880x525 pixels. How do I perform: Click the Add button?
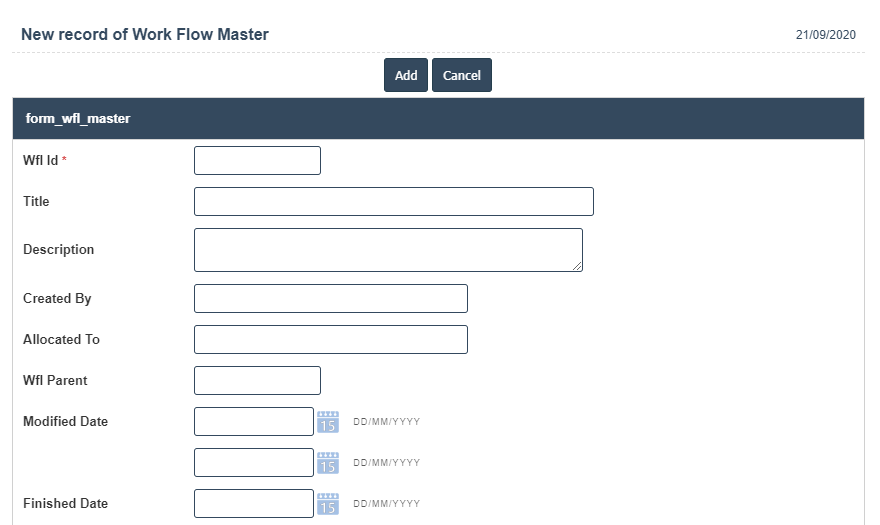pos(405,75)
